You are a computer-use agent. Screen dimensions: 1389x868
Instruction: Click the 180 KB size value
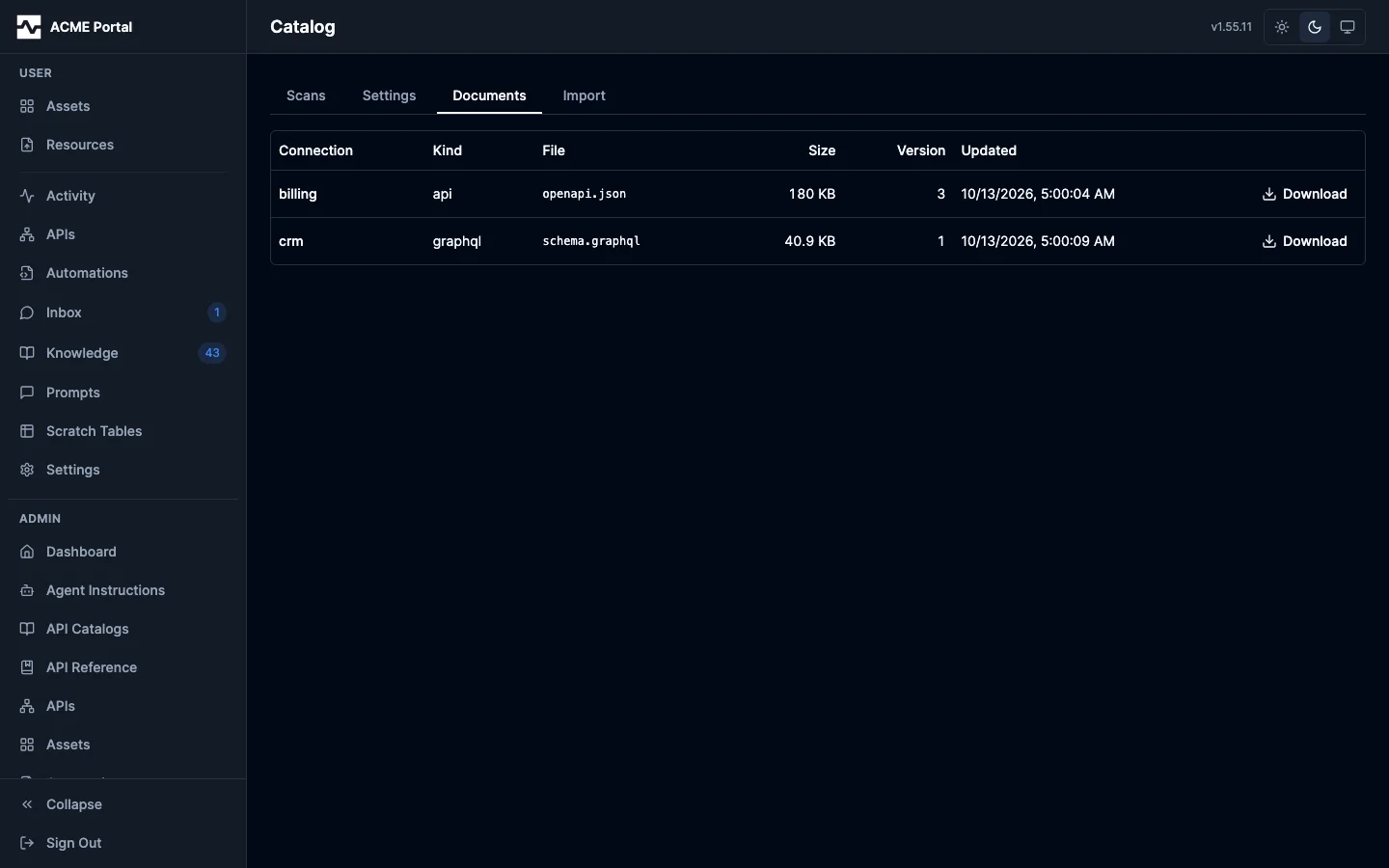[812, 194]
